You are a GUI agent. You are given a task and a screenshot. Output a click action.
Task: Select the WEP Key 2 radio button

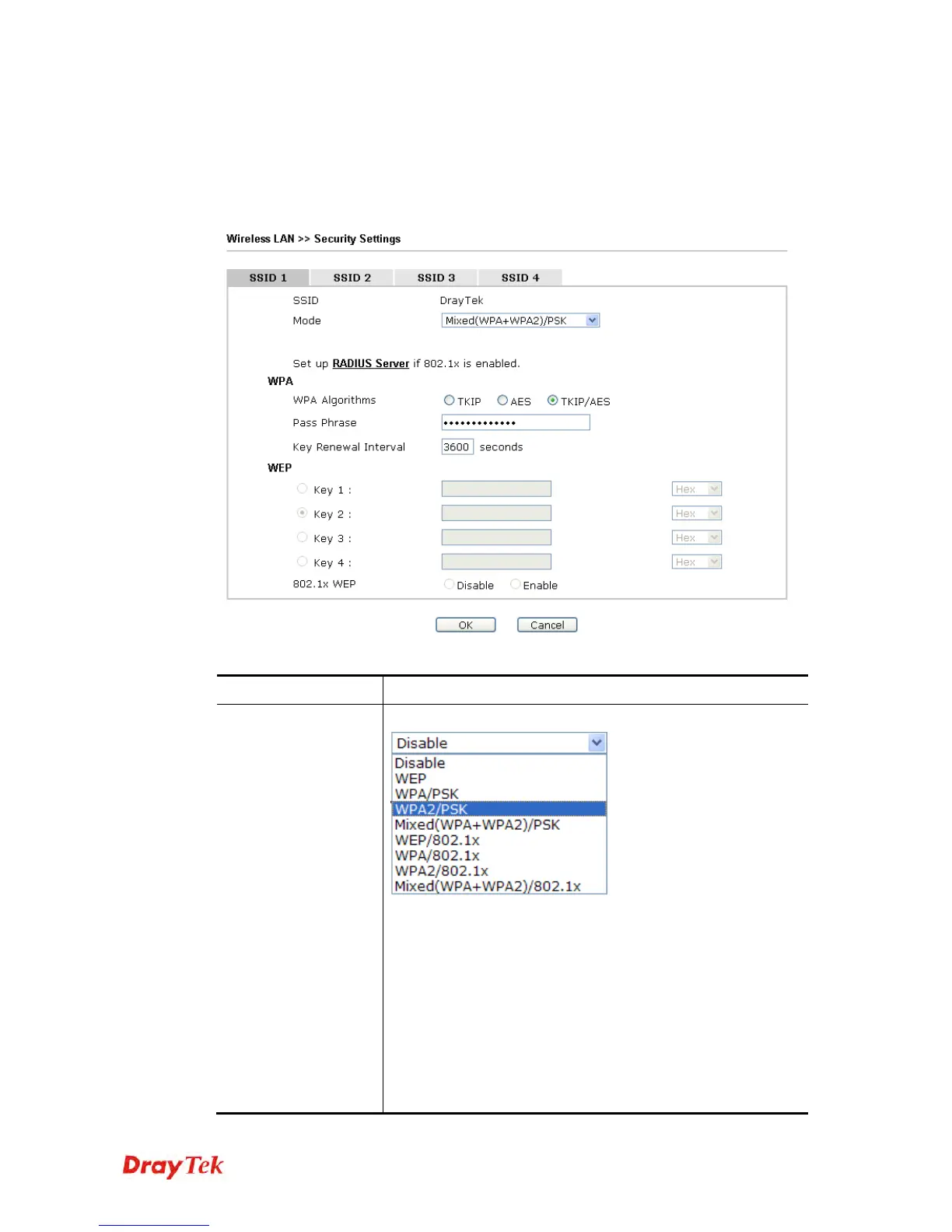(303, 513)
